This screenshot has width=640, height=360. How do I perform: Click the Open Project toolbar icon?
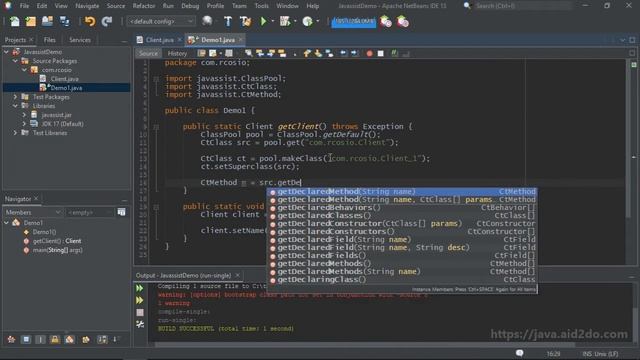(x=47, y=21)
